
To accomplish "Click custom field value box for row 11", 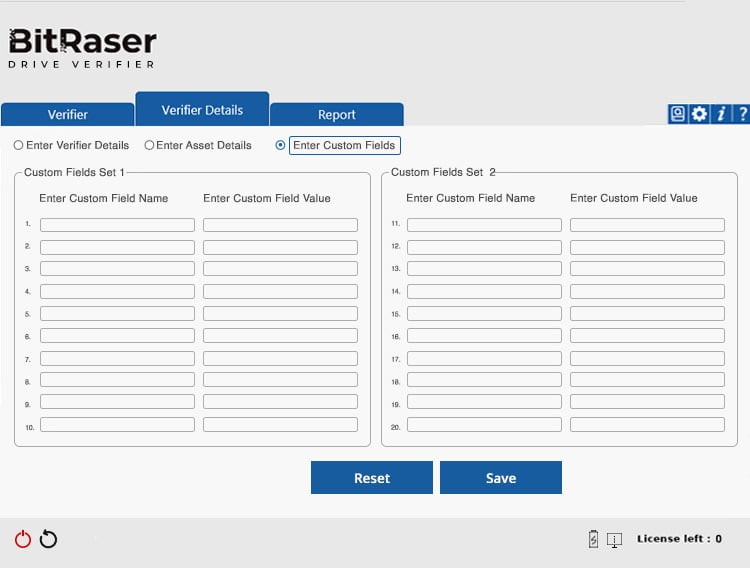I will coord(647,225).
